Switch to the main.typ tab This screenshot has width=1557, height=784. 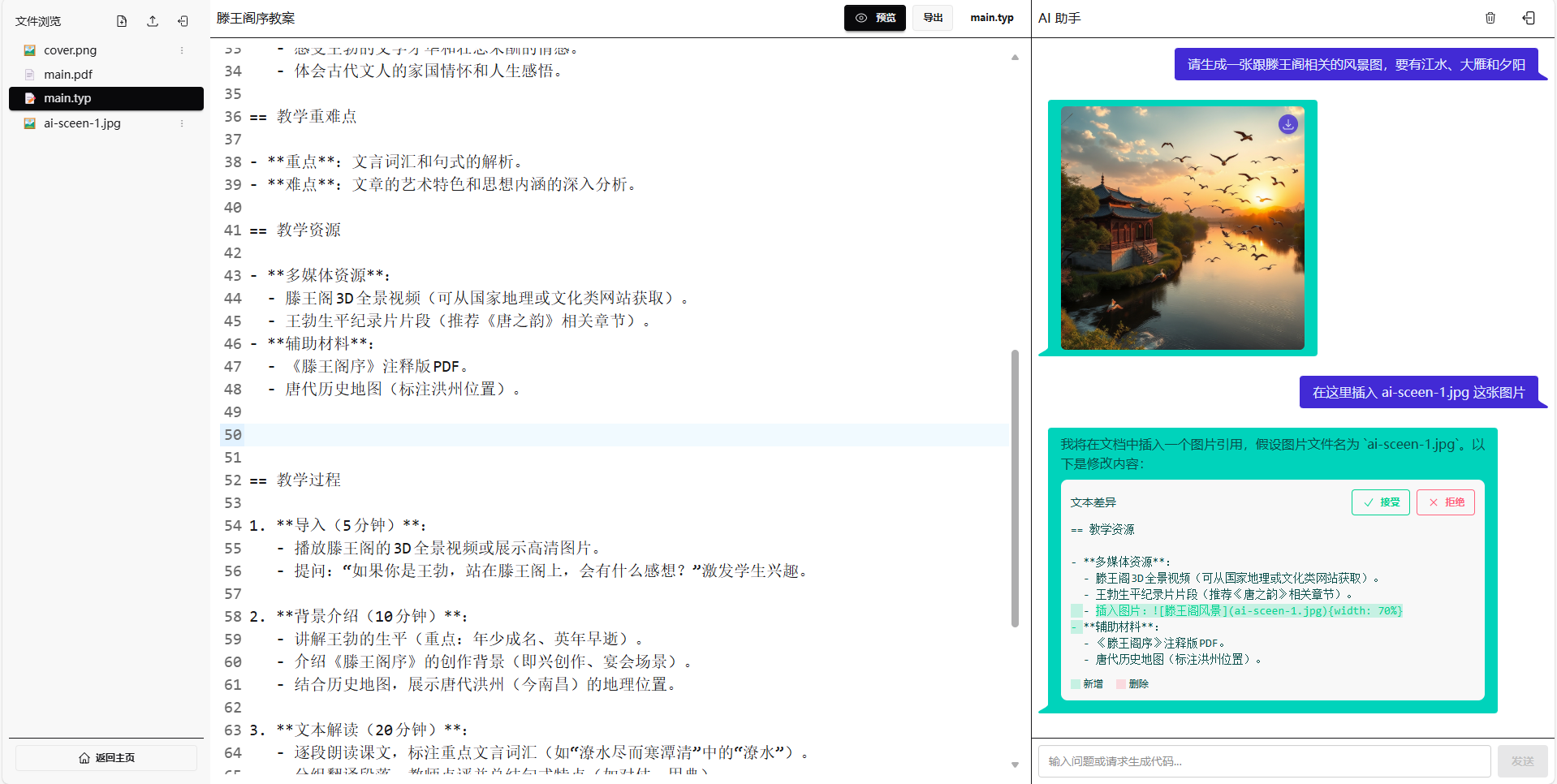pyautogui.click(x=991, y=17)
